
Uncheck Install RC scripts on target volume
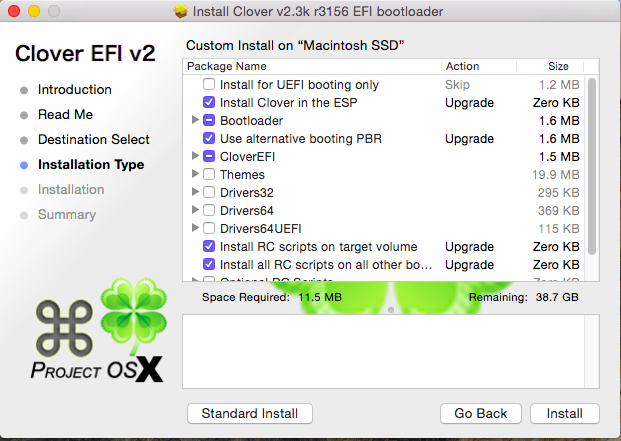pyautogui.click(x=209, y=246)
